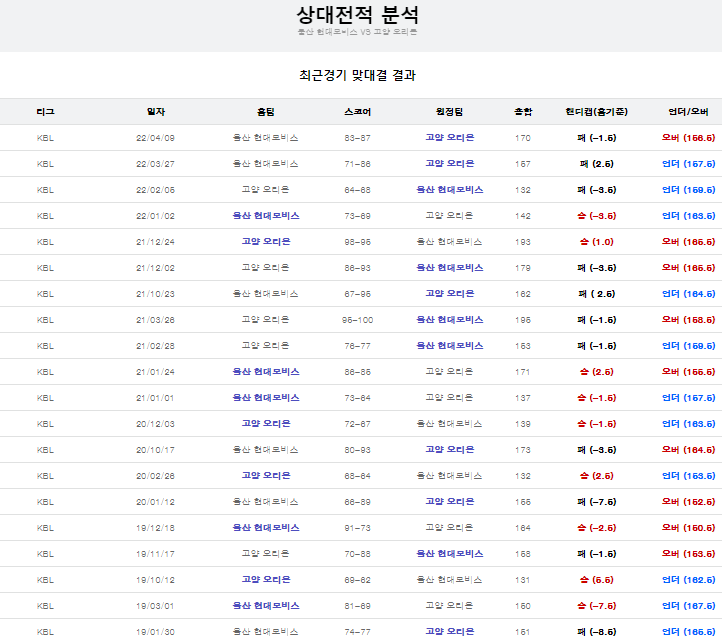Click KBL league cell in 22/04/09 row

click(45, 138)
